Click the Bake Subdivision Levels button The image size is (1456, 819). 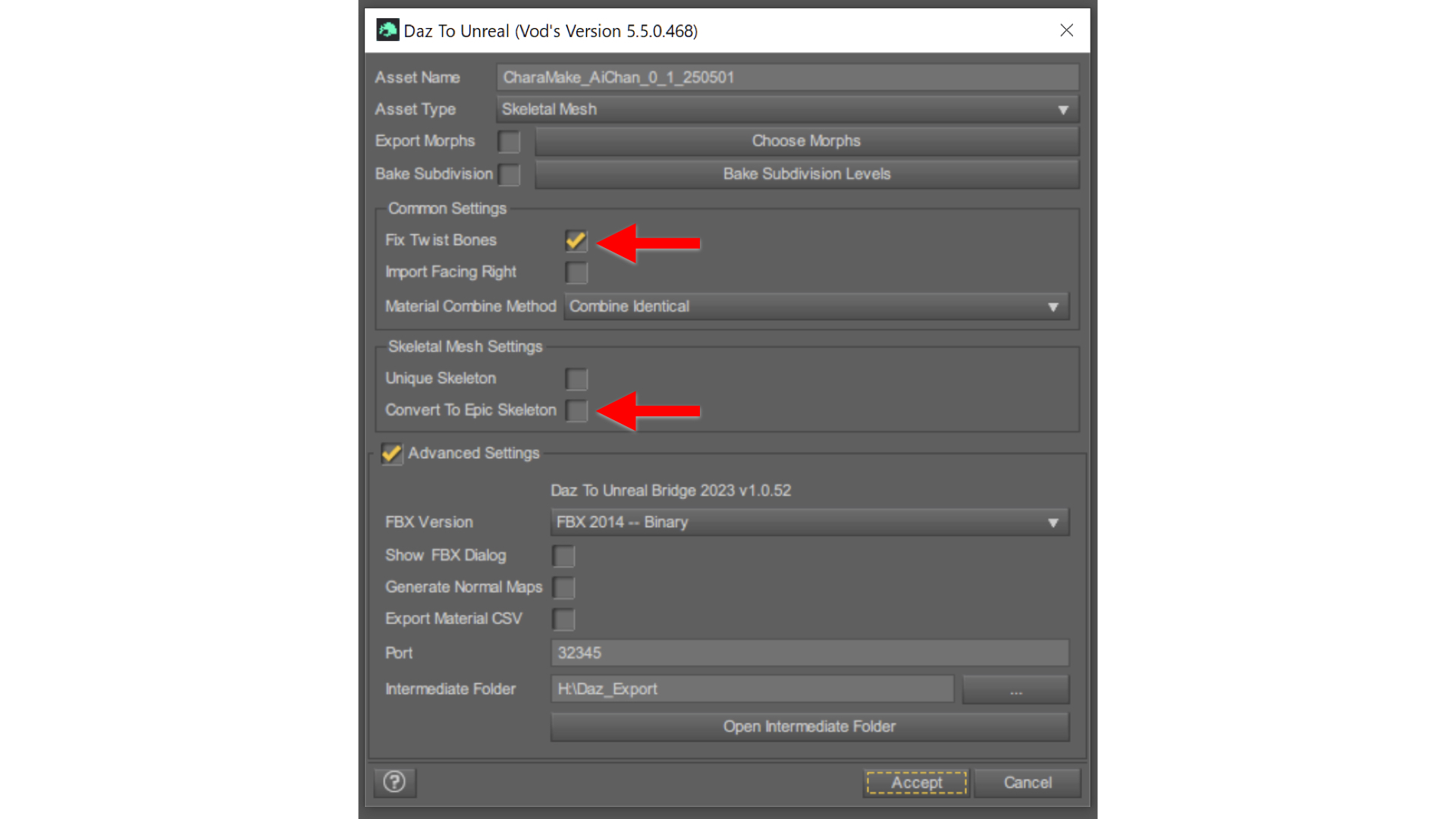806,174
